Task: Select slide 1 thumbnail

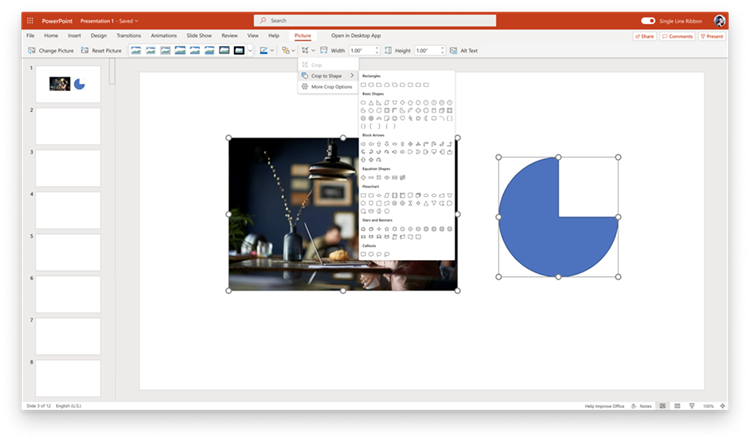Action: click(x=68, y=84)
